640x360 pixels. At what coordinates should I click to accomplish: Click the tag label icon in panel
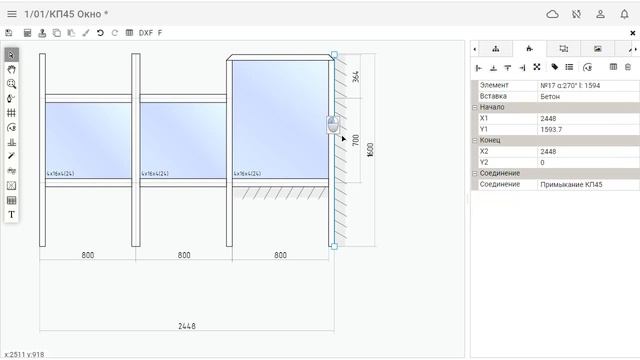coord(555,67)
